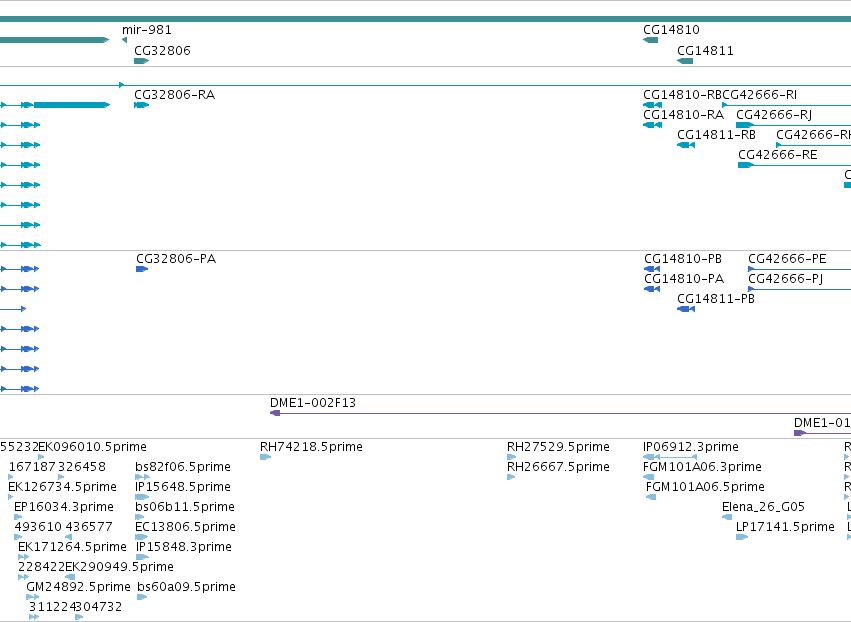The image size is (851, 622).
Task: Select the CG14811 gene label
Action: [x=705, y=50]
